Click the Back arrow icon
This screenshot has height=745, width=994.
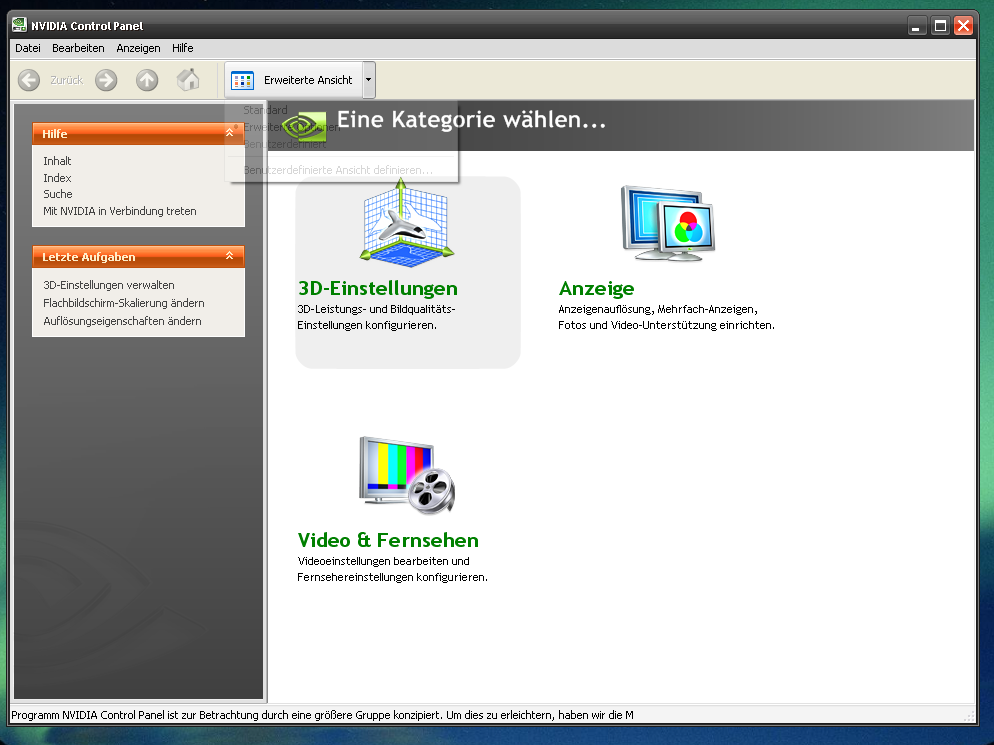(29, 81)
